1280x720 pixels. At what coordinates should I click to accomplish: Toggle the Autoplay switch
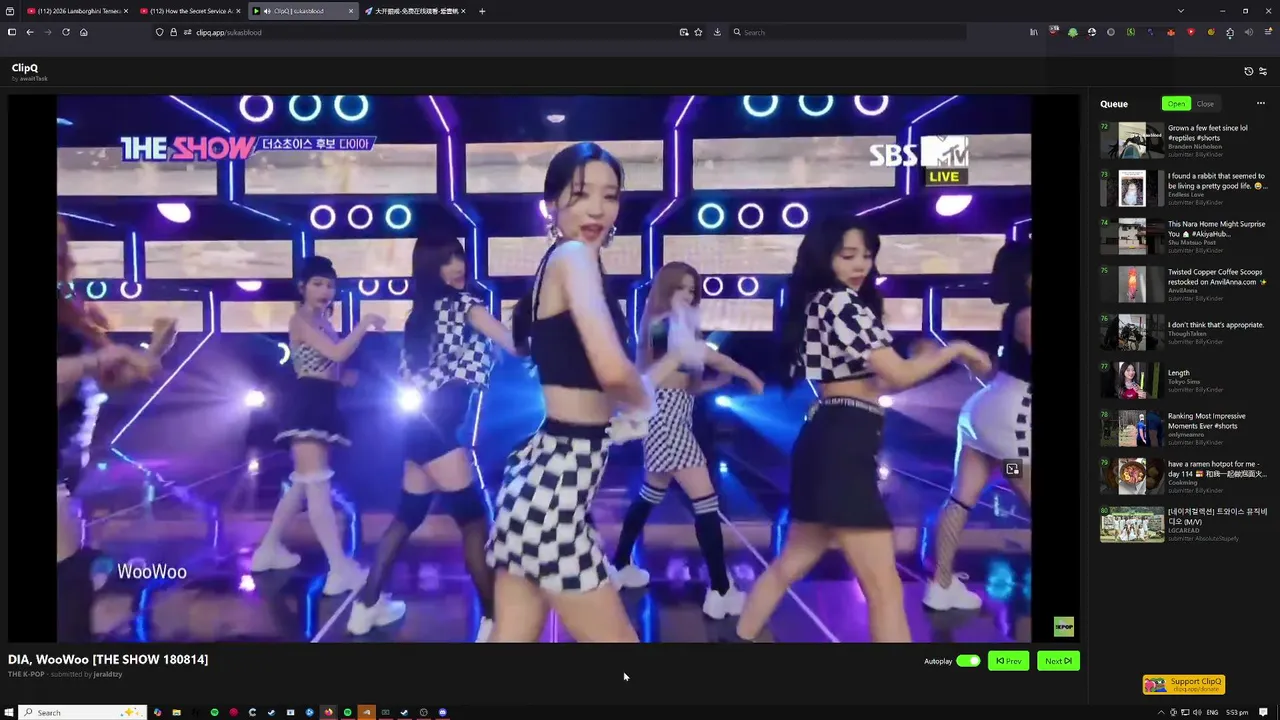click(x=968, y=661)
